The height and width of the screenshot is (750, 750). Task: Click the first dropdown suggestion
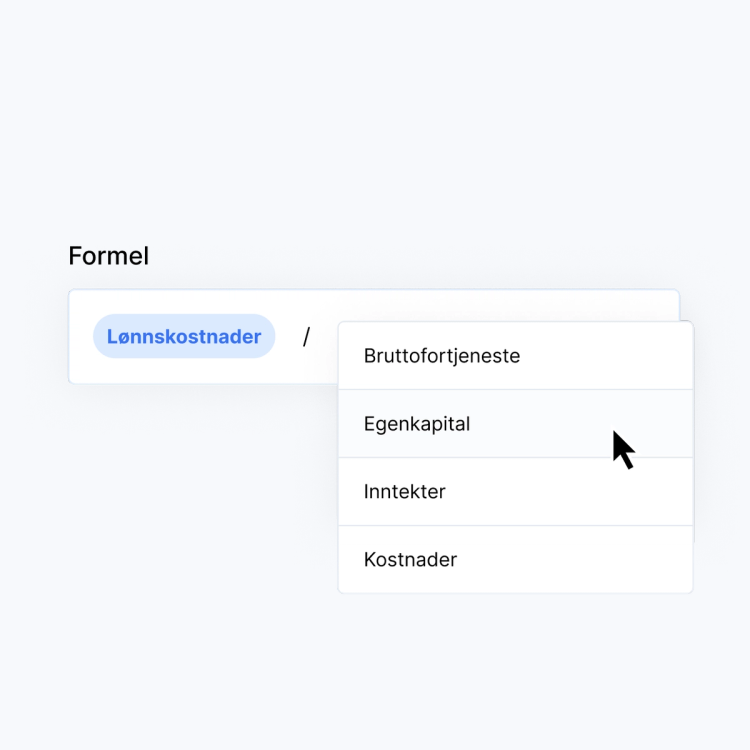(442, 356)
